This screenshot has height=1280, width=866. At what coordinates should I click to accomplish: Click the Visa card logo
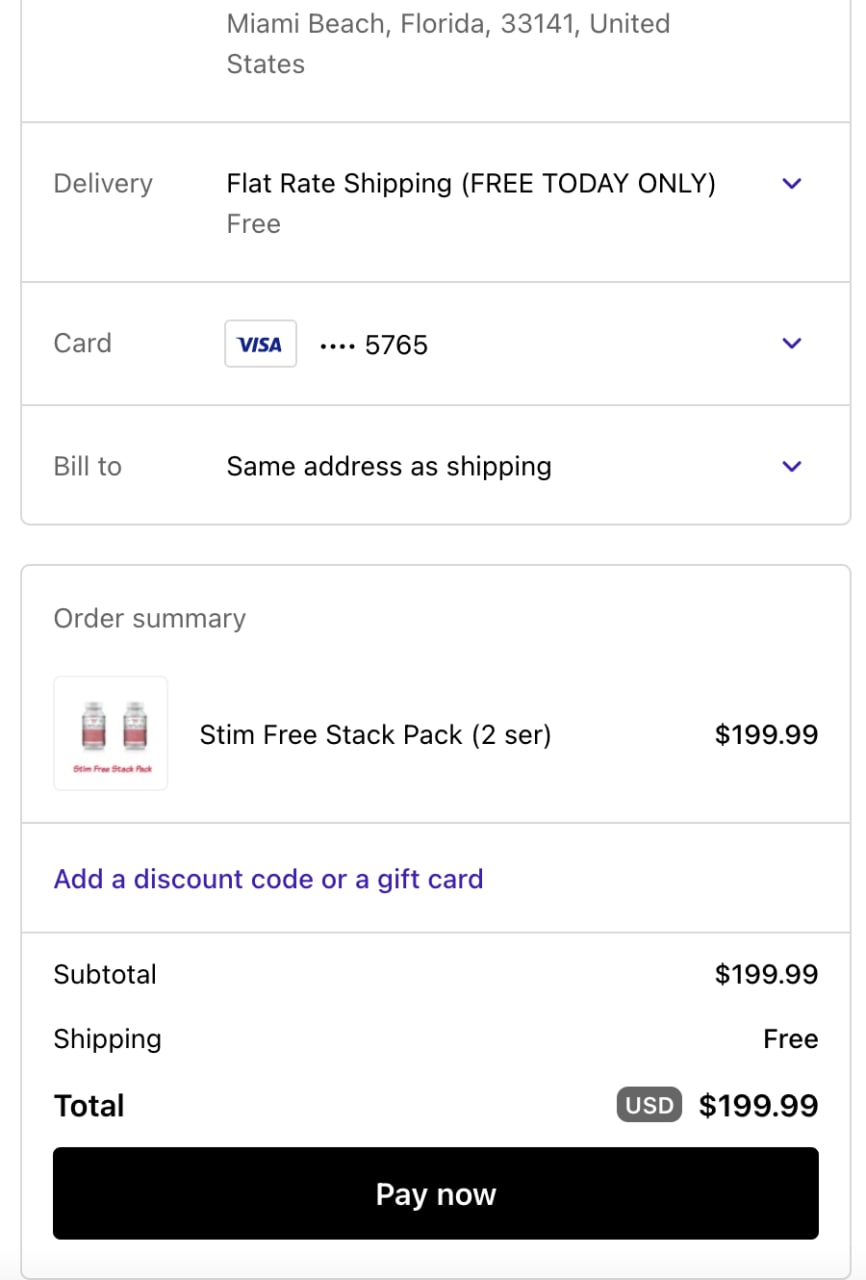260,344
